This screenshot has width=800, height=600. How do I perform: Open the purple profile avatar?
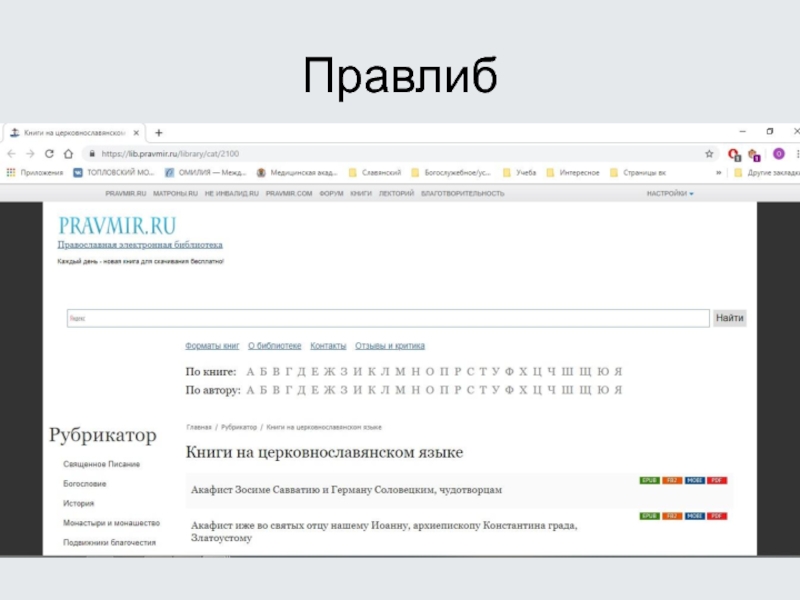(x=779, y=154)
